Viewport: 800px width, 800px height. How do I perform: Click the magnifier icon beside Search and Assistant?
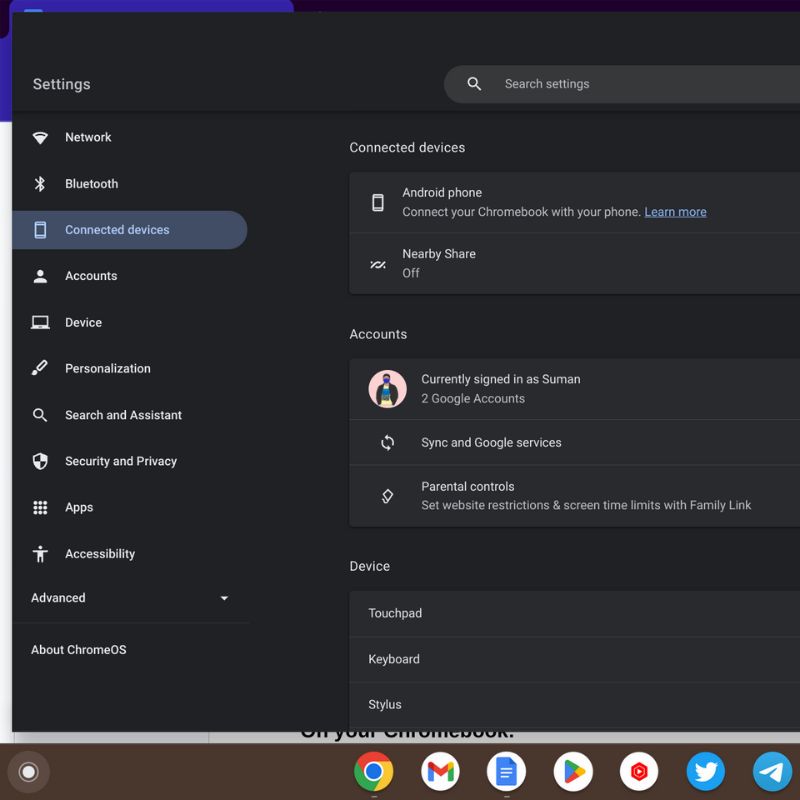(x=40, y=415)
